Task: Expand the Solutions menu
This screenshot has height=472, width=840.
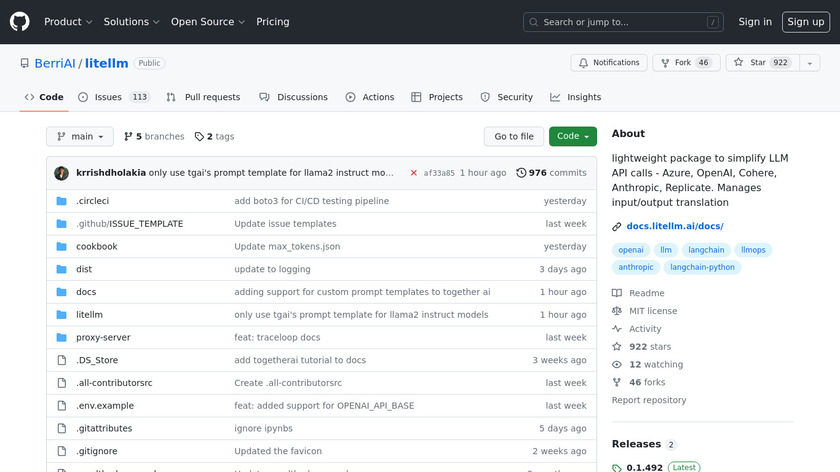Action: [x=131, y=22]
